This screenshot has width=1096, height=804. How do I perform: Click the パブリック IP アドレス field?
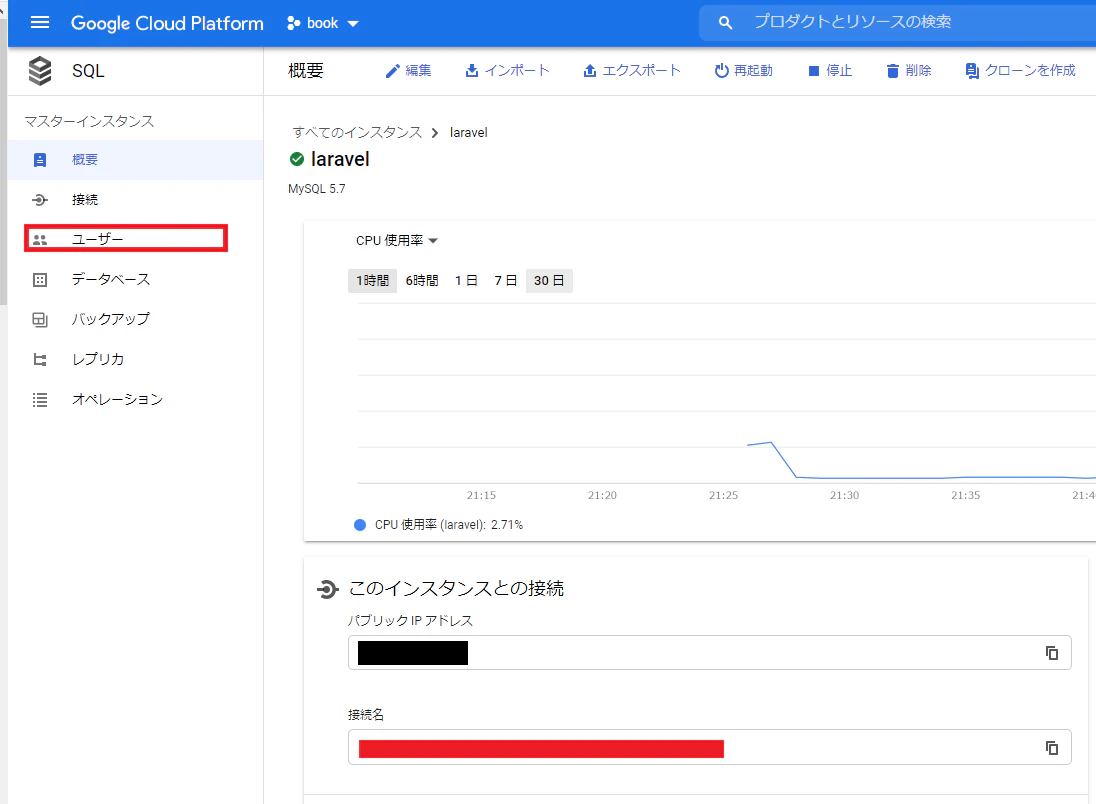point(709,653)
